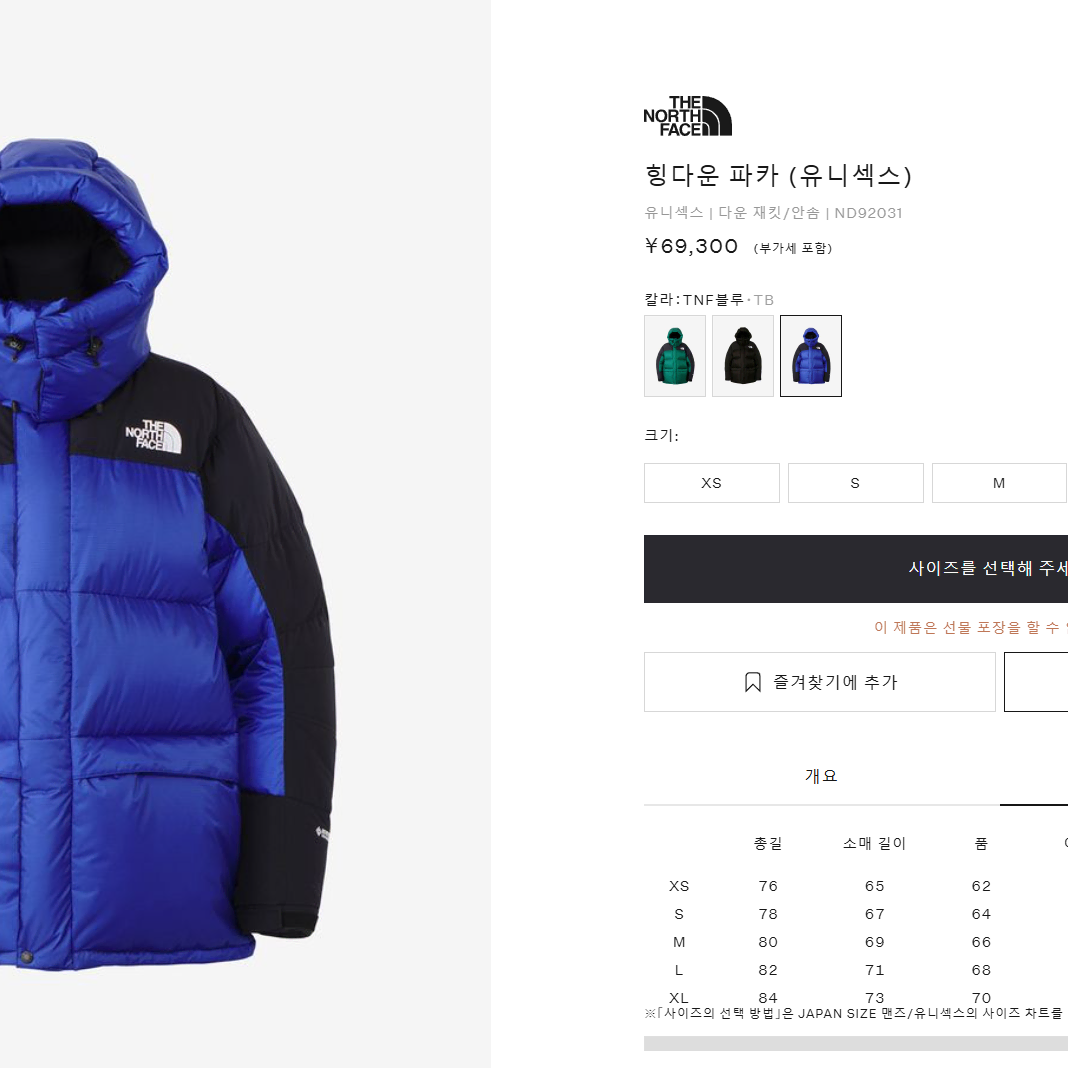1068x1068 pixels.
Task: Choose size S
Action: pyautogui.click(x=855, y=483)
